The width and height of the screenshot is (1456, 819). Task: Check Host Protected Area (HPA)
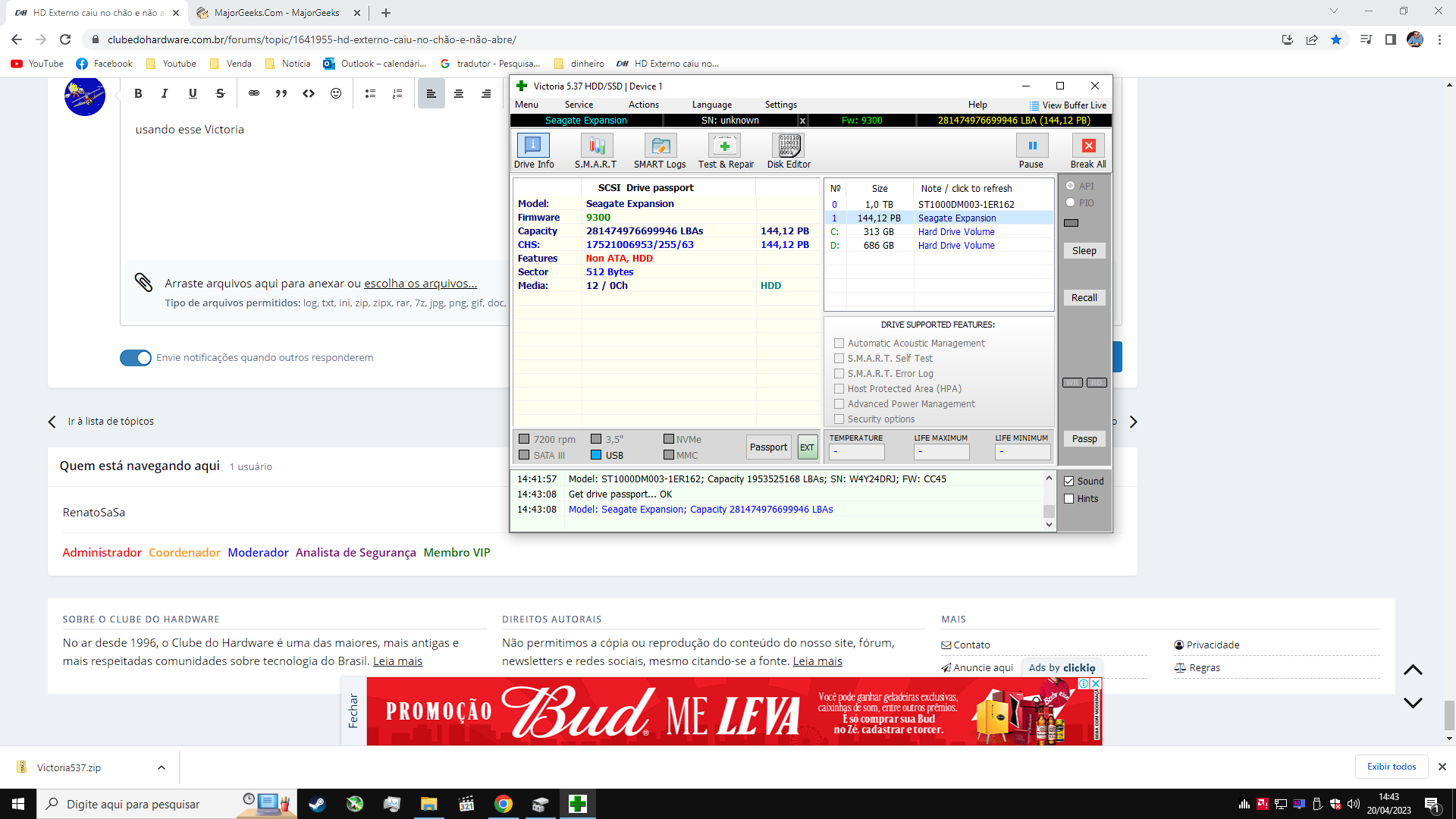tap(839, 389)
